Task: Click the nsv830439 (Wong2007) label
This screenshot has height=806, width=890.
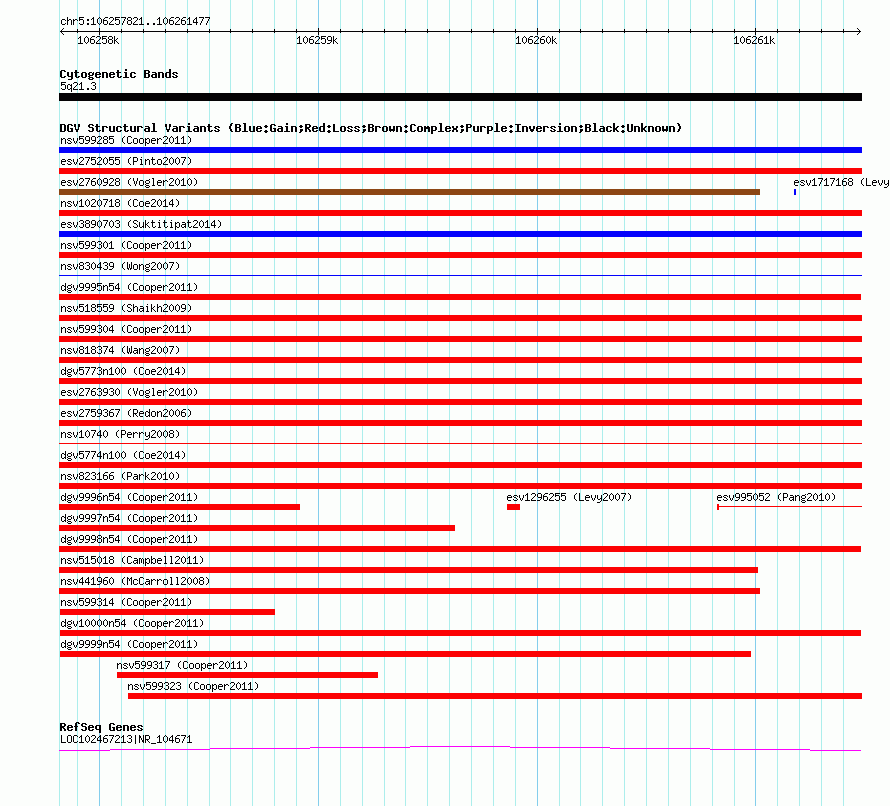Action: pos(120,266)
